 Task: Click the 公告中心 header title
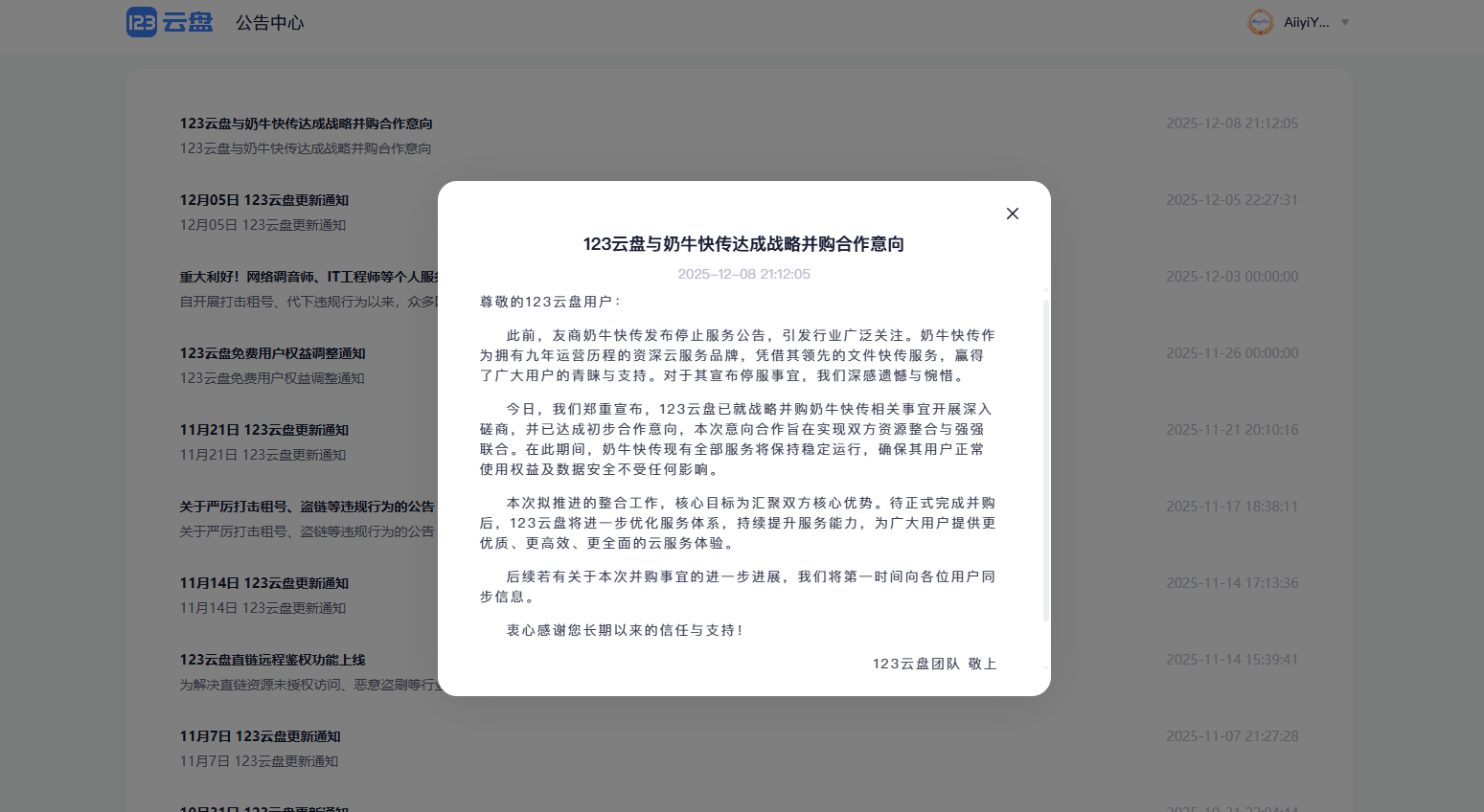(x=269, y=23)
